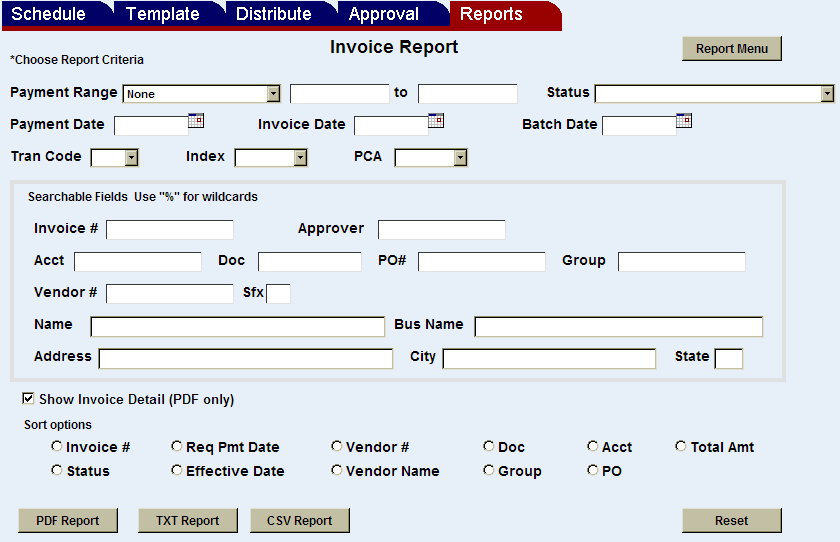Image resolution: width=840 pixels, height=542 pixels.
Task: Generate the TXT Report
Action: click(x=188, y=521)
